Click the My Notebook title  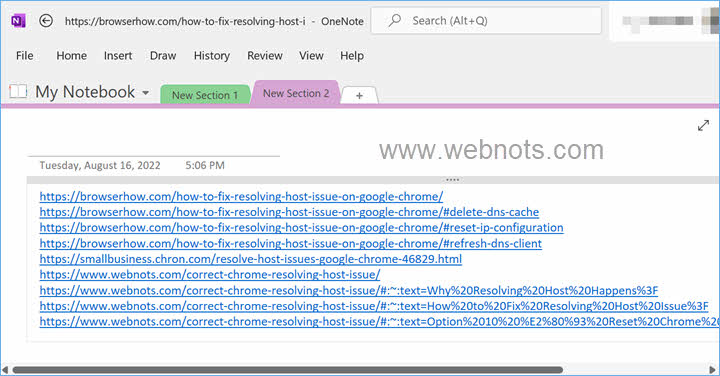(85, 92)
